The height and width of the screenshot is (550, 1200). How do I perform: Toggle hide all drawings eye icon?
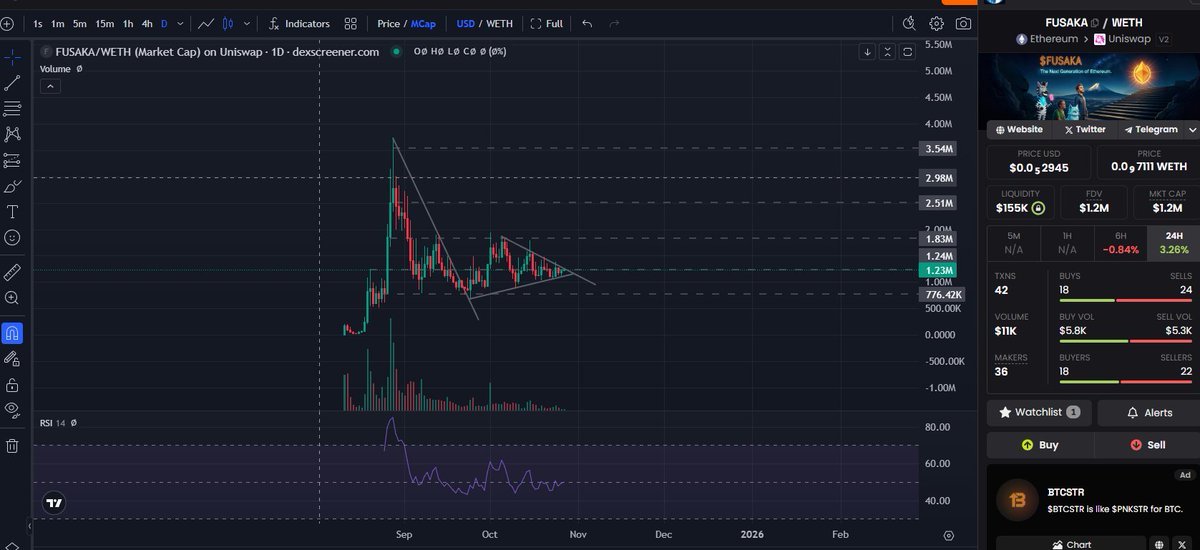(12, 409)
